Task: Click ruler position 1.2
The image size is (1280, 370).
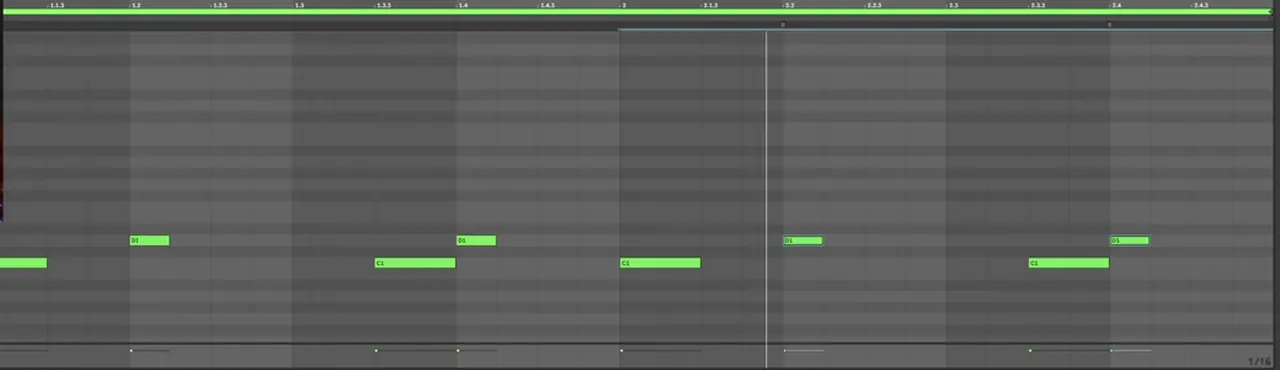Action: (135, 5)
